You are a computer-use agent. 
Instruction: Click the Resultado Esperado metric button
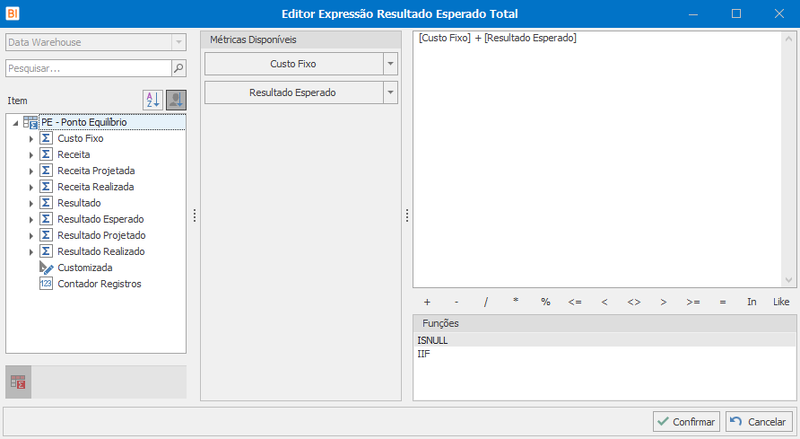coord(294,92)
